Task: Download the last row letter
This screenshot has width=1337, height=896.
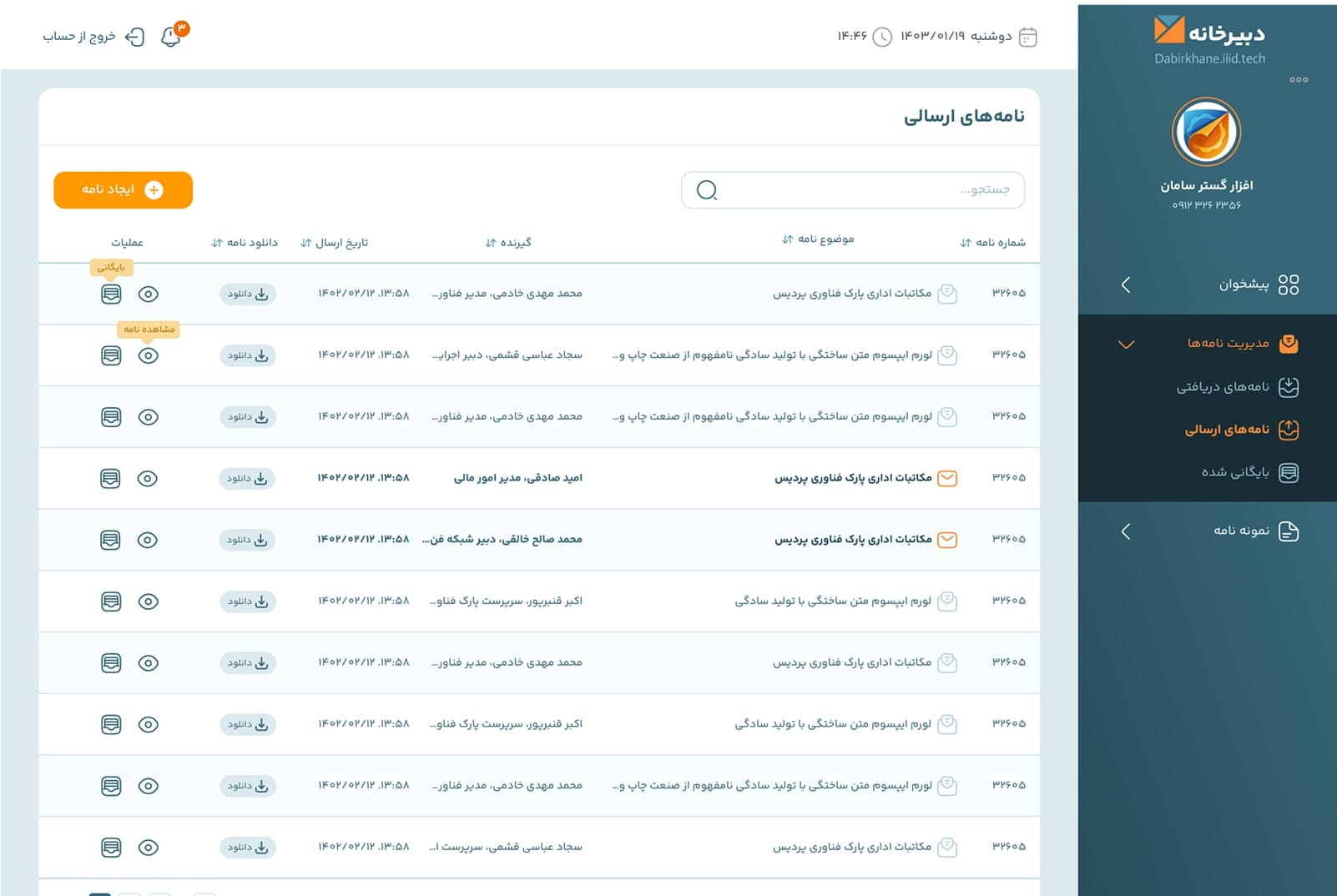Action: (x=248, y=848)
